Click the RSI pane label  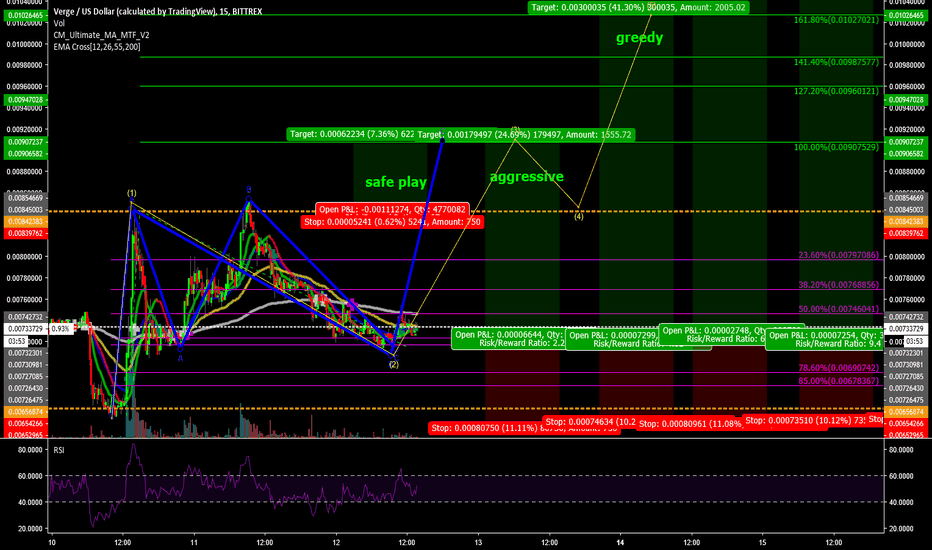click(x=59, y=450)
